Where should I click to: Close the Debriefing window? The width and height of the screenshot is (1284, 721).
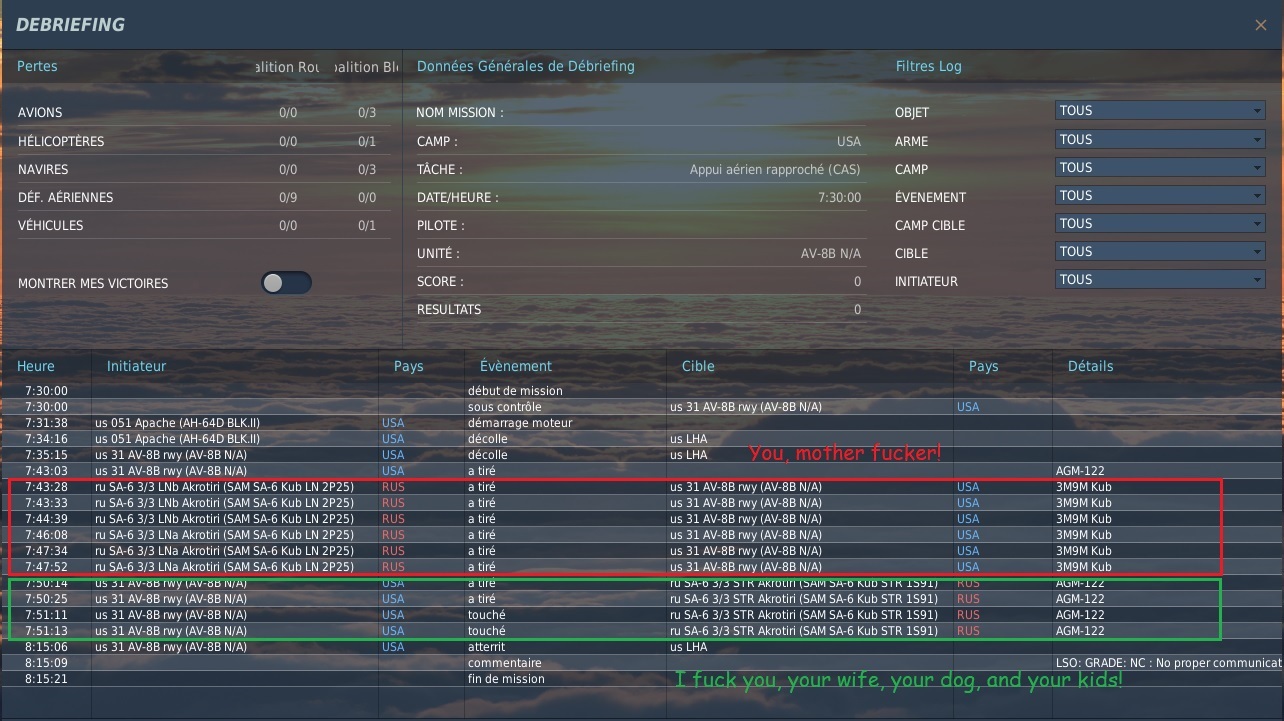[1260, 26]
